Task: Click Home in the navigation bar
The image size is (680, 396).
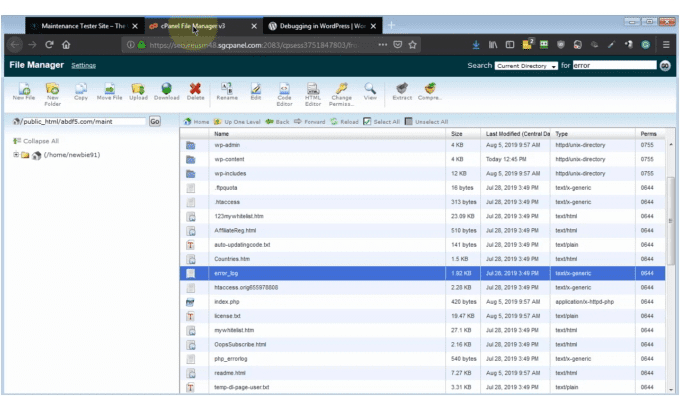Action: [x=196, y=121]
